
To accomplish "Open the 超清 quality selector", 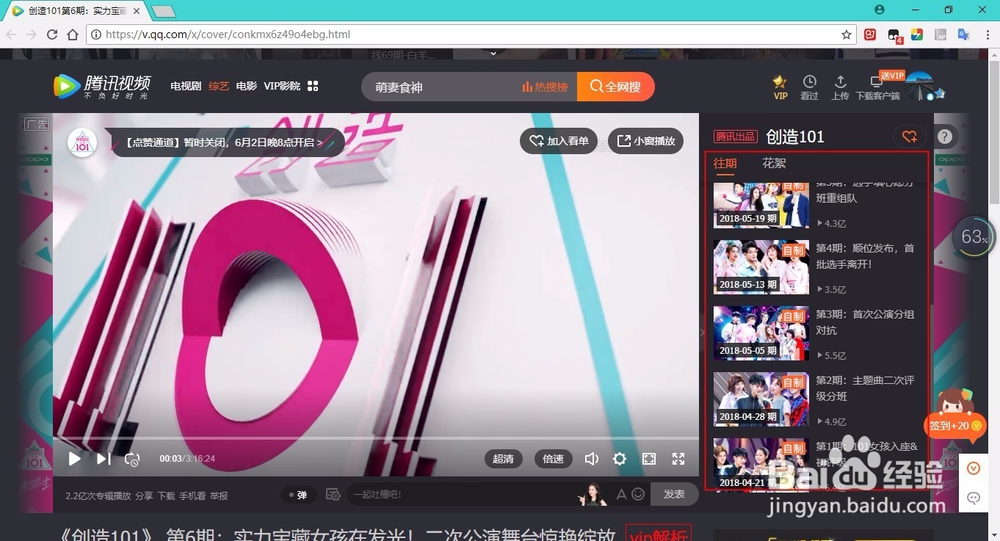I will (x=503, y=459).
